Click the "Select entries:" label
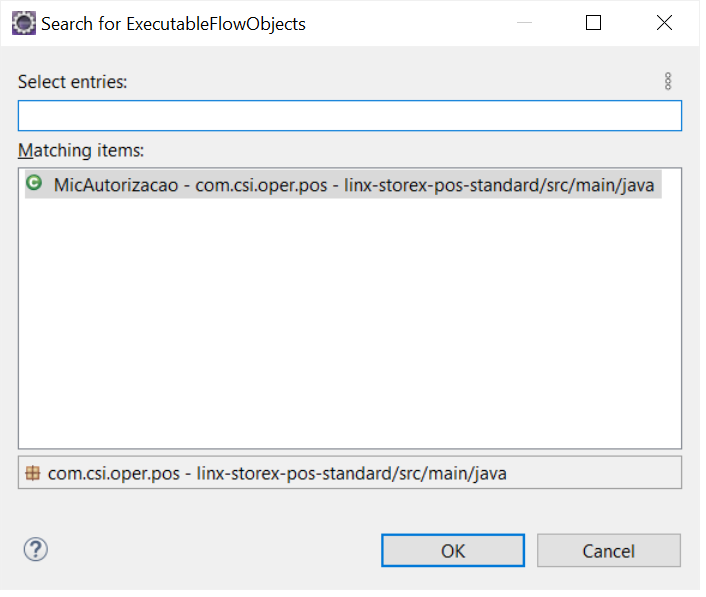 tap(73, 82)
